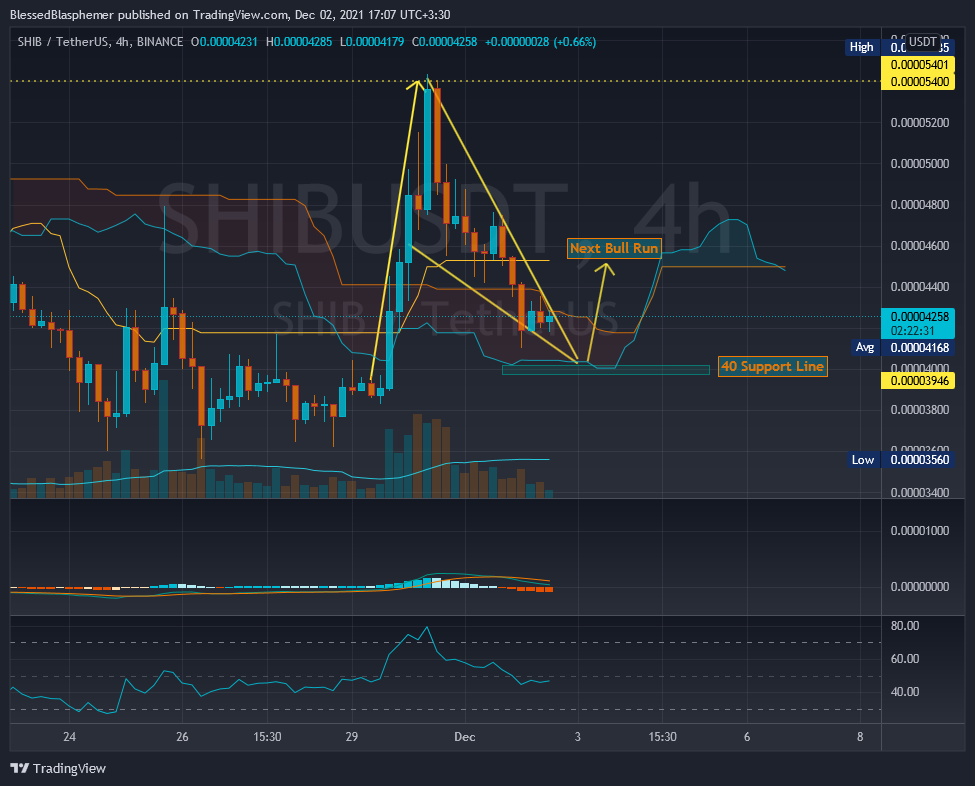
Task: Click the 0.00003400 price axis label
Action: [920, 492]
